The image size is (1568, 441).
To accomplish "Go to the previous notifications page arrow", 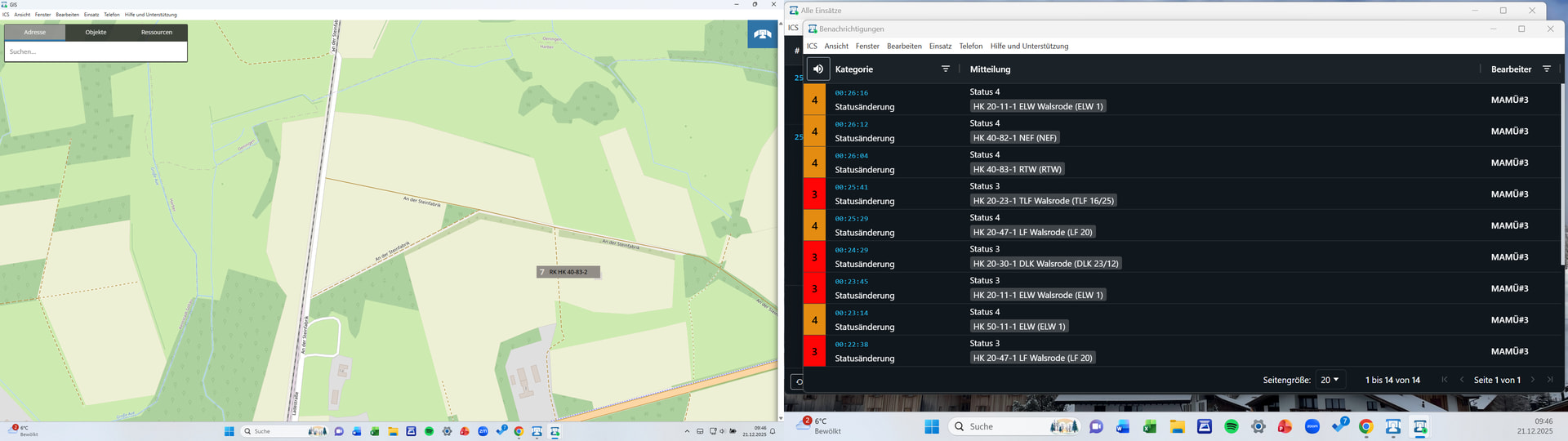I will coord(1461,380).
